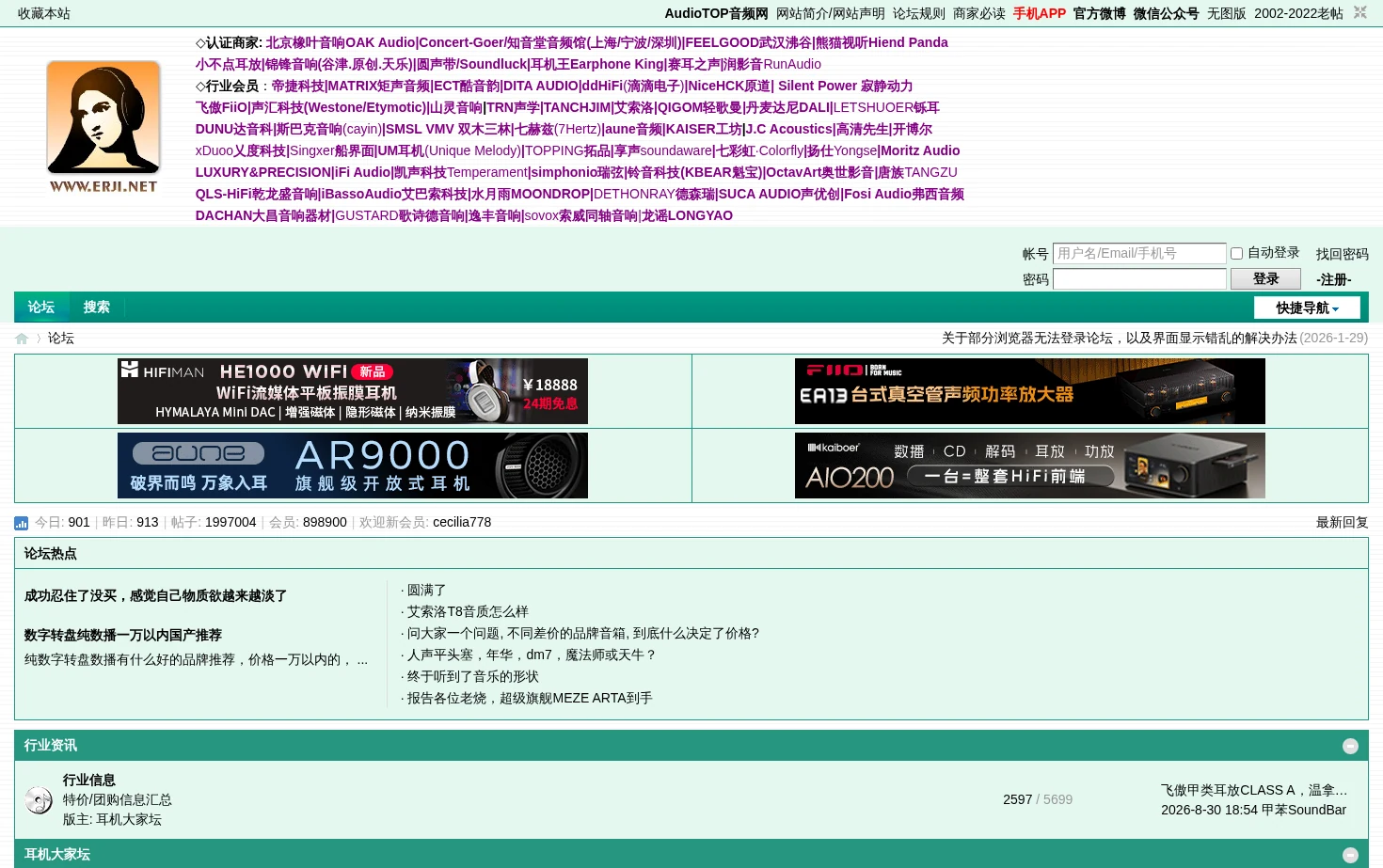Open the browser login issue announcement link
This screenshot has height=868, width=1383.
[x=1120, y=338]
